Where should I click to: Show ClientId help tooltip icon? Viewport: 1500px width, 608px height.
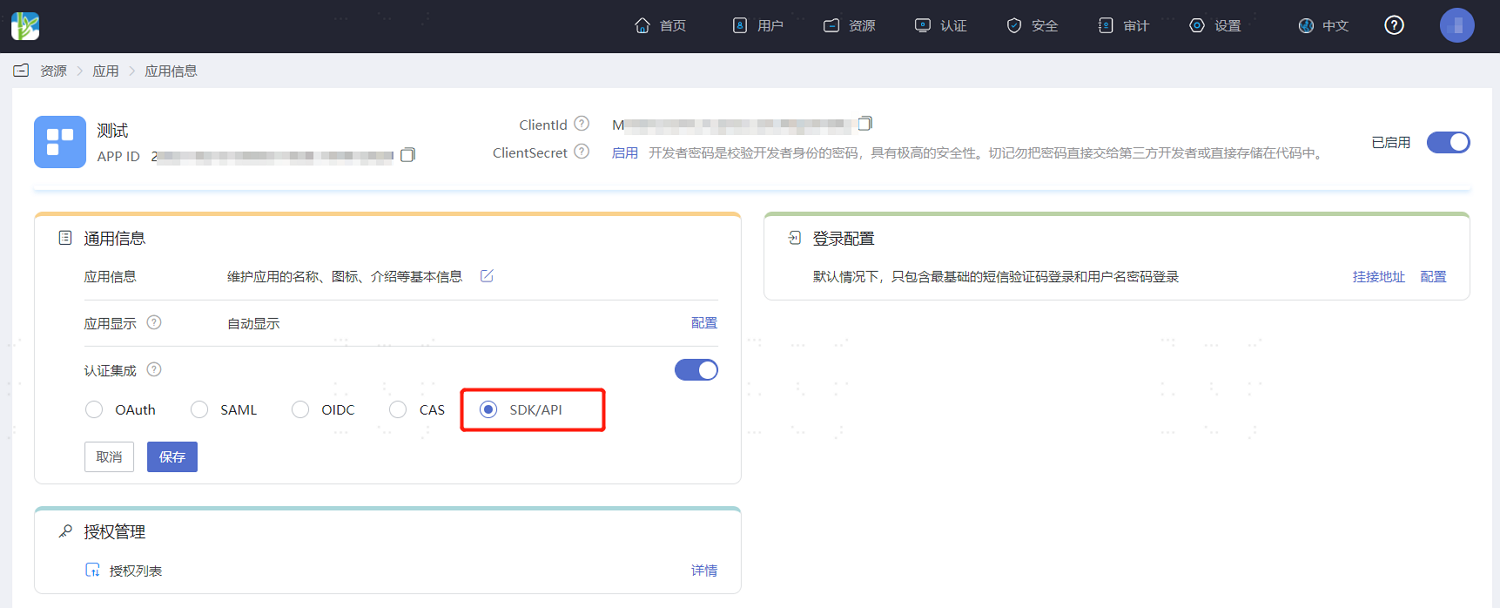pyautogui.click(x=581, y=125)
